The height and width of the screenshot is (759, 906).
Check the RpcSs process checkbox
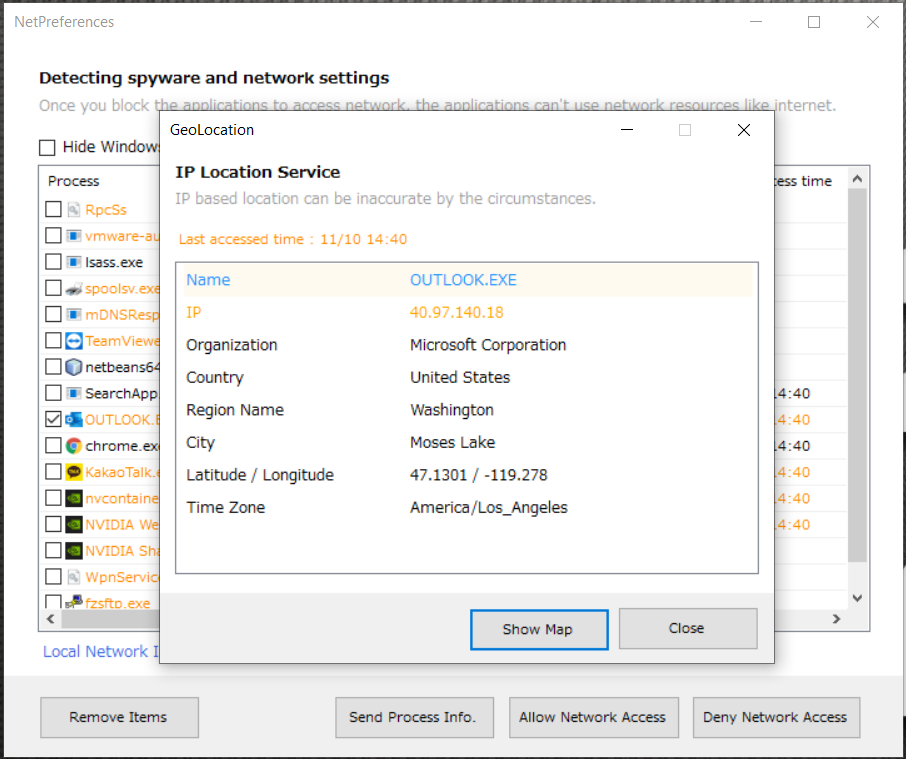(x=53, y=209)
